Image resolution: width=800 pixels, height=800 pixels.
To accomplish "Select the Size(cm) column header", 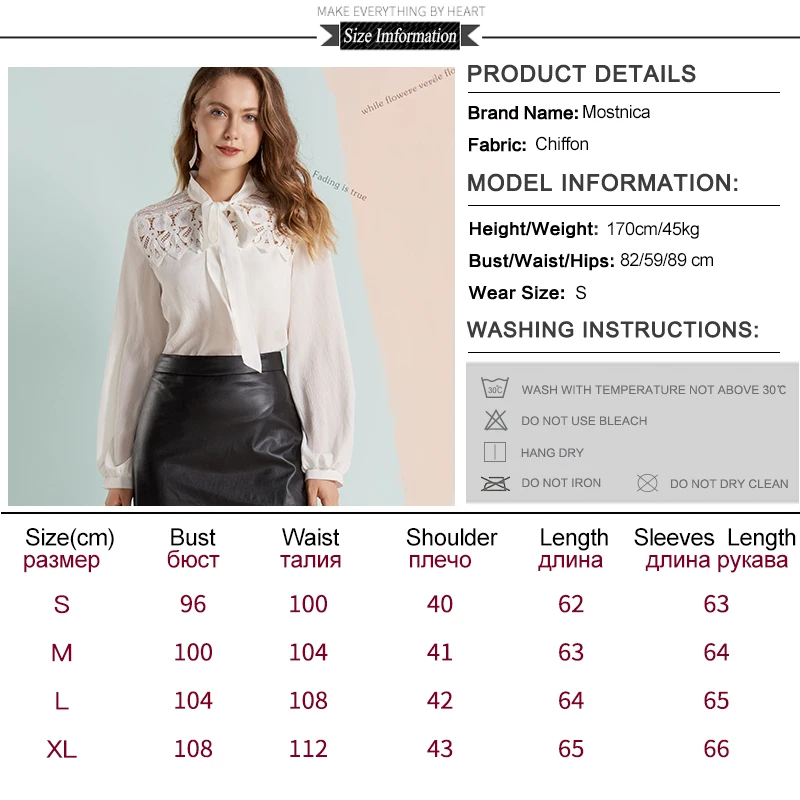I will click(69, 537).
